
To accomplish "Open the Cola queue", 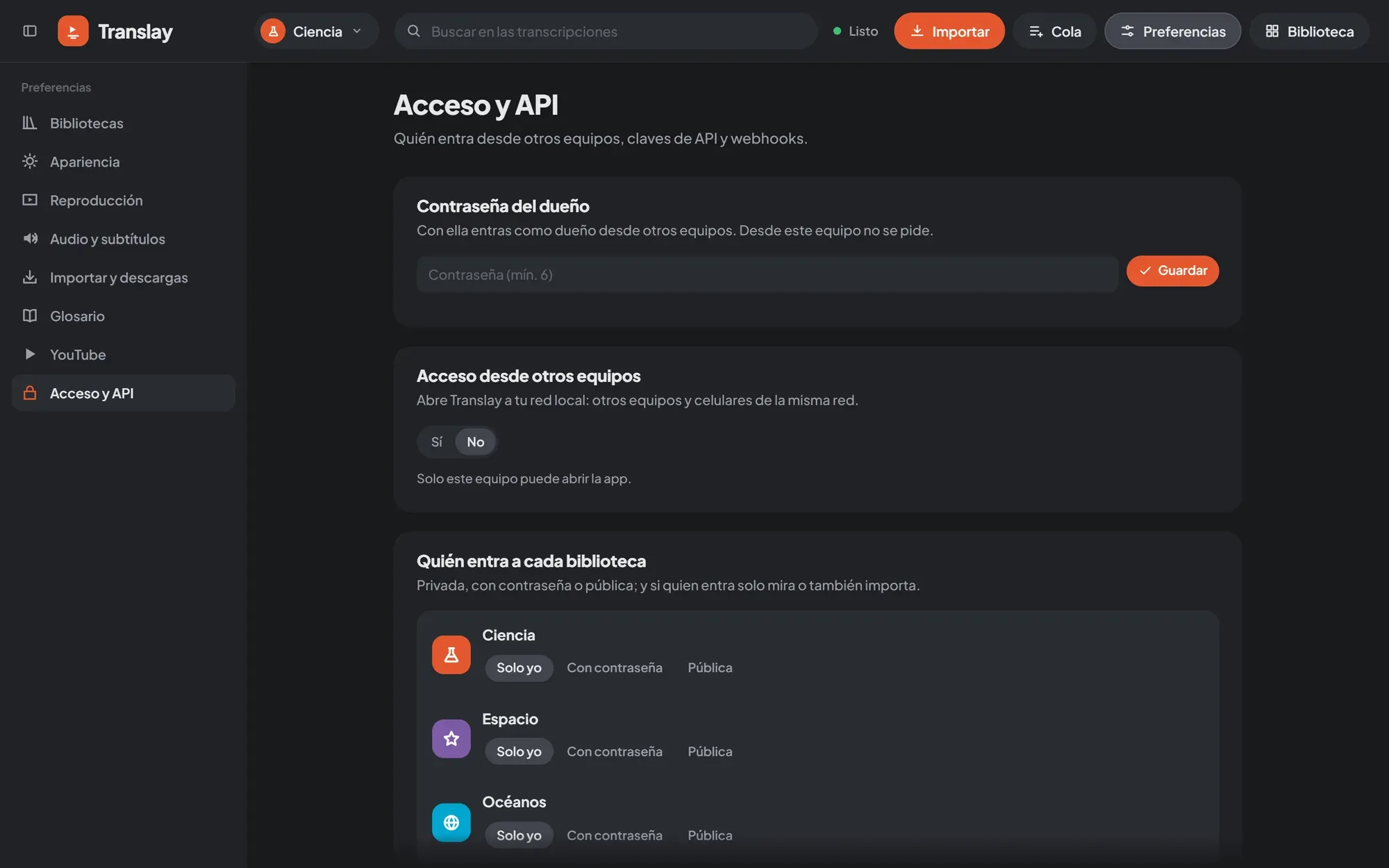I will coord(1054,31).
